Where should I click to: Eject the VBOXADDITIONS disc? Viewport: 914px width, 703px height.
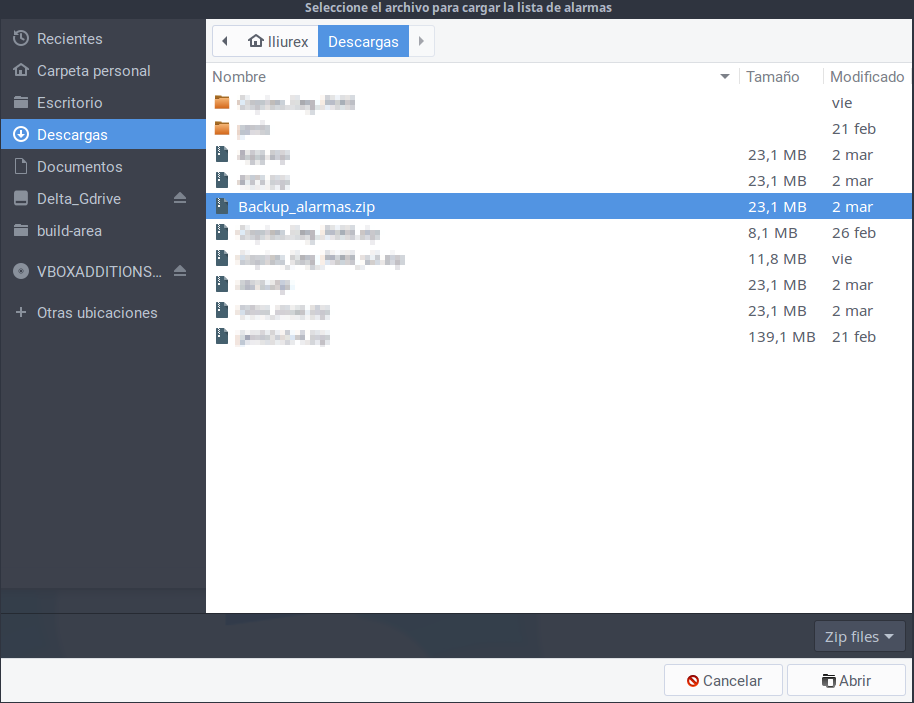180,271
